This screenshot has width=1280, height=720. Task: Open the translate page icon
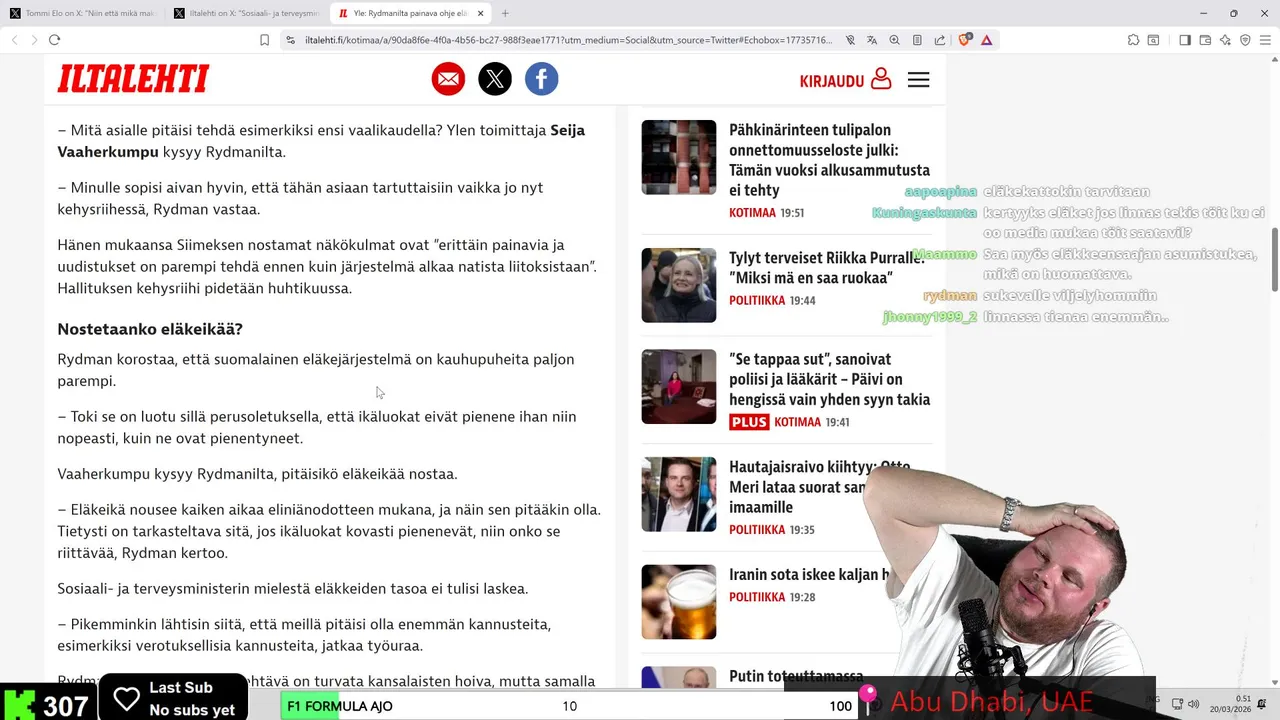pyautogui.click(x=872, y=40)
